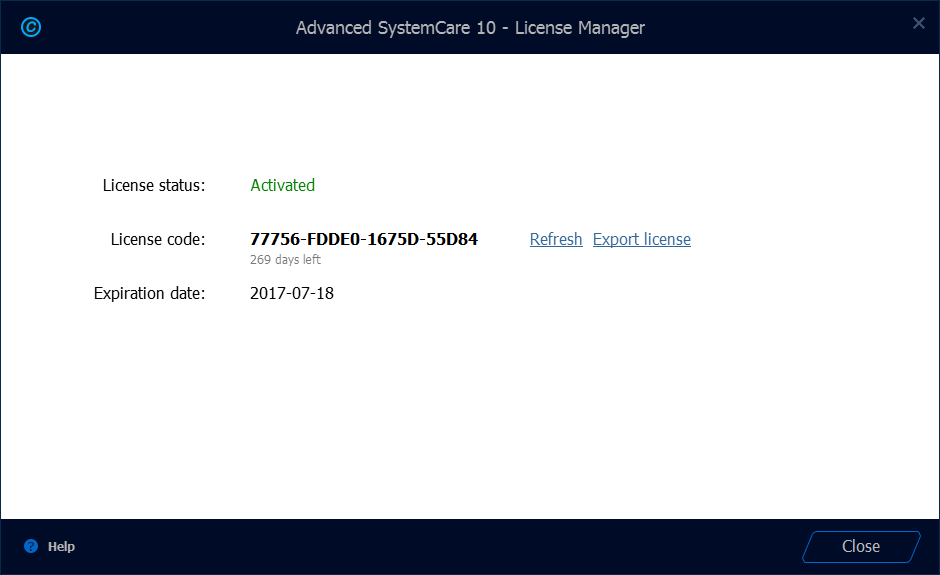Screen dimensions: 940x575
Task: Click the 269 days left text
Action: pos(285,260)
